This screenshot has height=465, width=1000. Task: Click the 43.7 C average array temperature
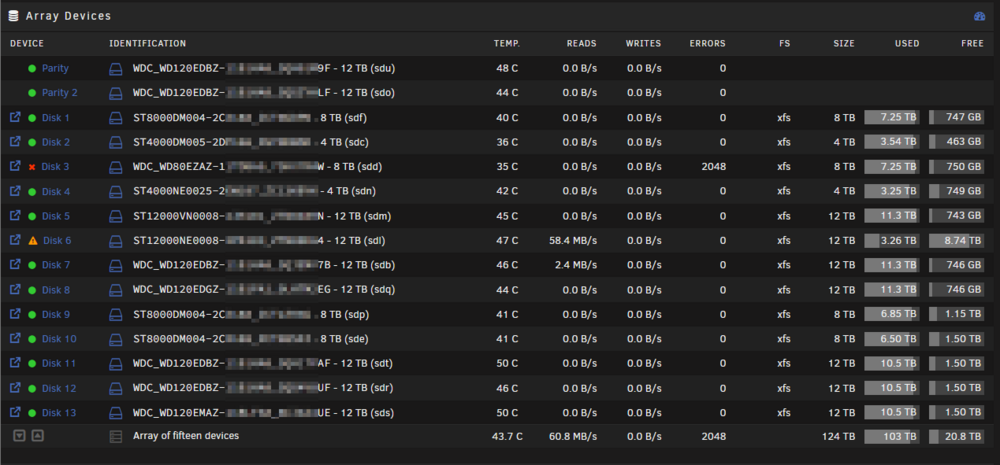click(508, 437)
